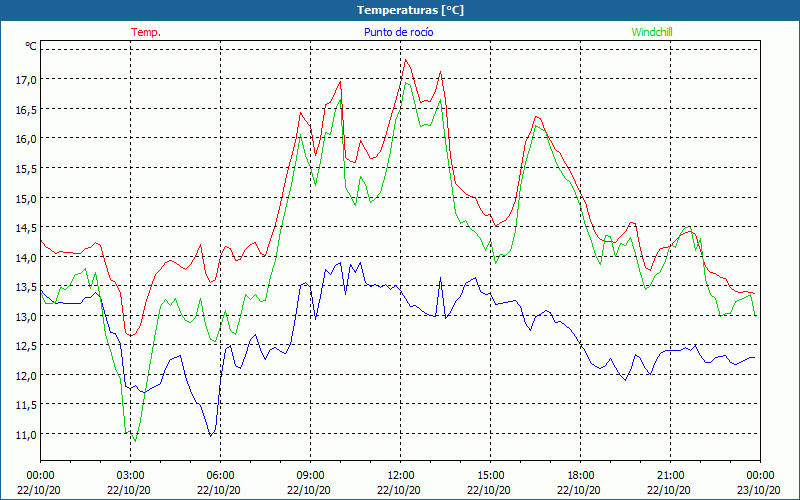Click the 15,0 y-axis value
Screen dimensions: 800x500
27,198
